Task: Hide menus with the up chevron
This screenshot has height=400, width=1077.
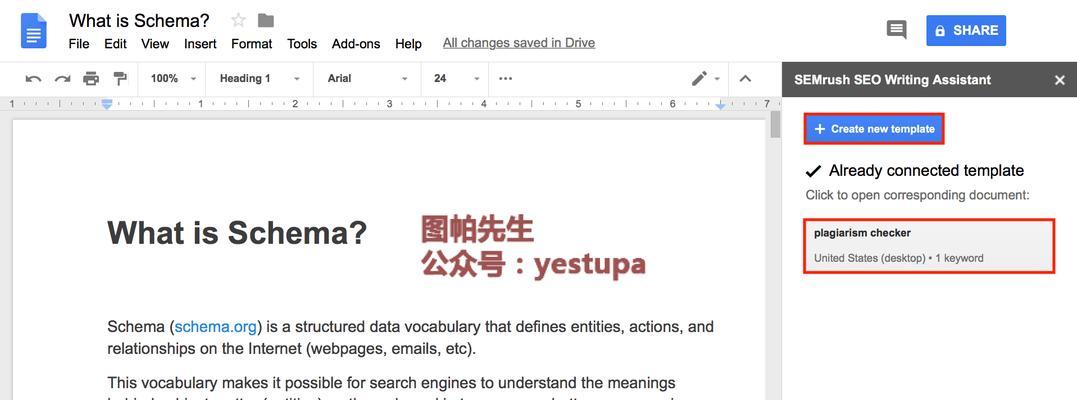Action: point(745,78)
